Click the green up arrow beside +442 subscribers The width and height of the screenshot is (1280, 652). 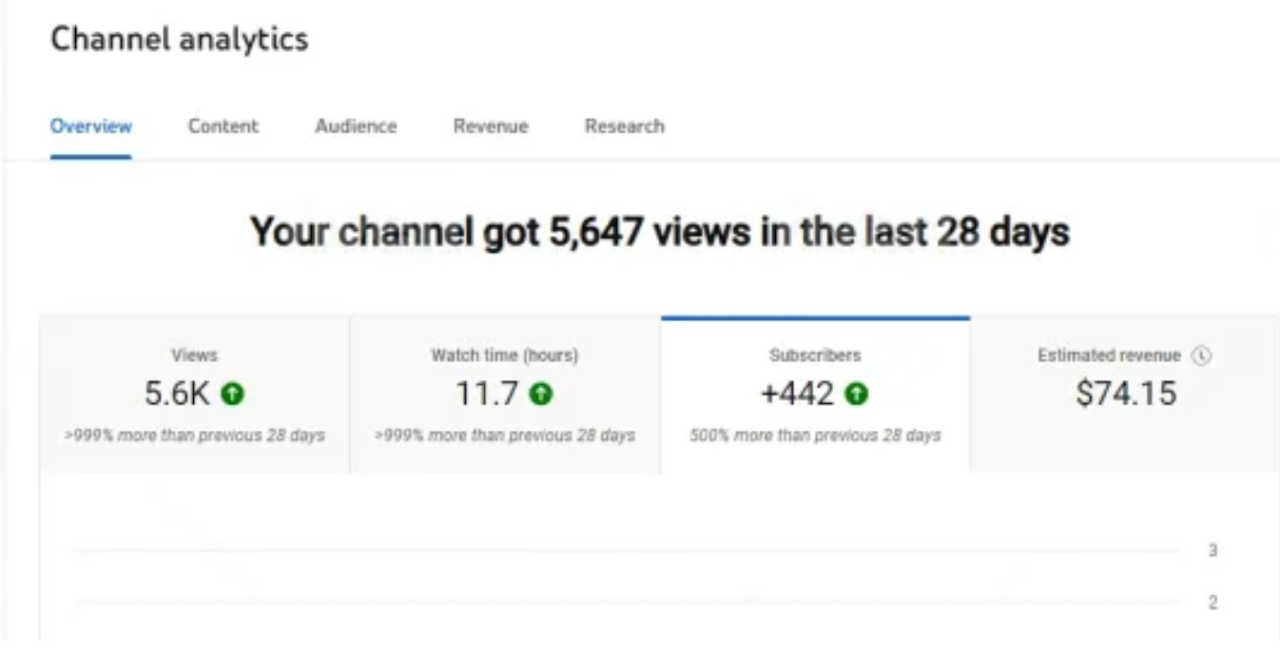856,394
